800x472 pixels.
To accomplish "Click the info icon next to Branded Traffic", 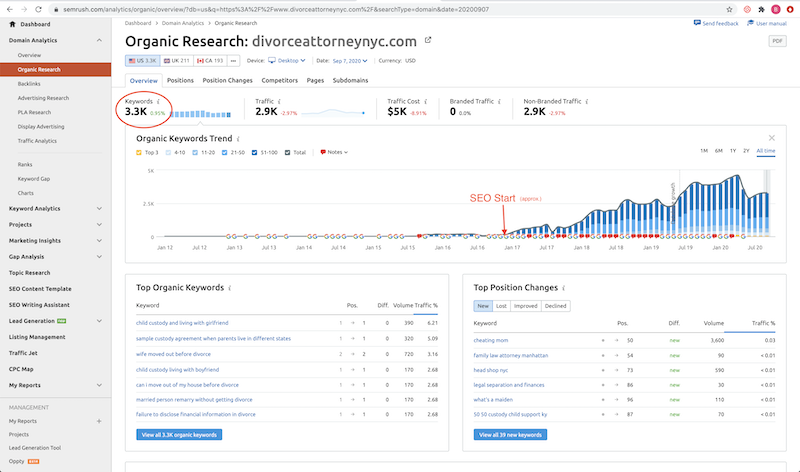I will (x=499, y=102).
